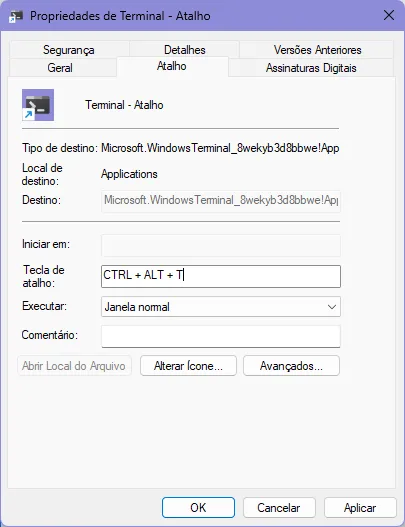Screen dimensions: 405x527
Task: Click the Cancelar button
Action: tap(279, 508)
